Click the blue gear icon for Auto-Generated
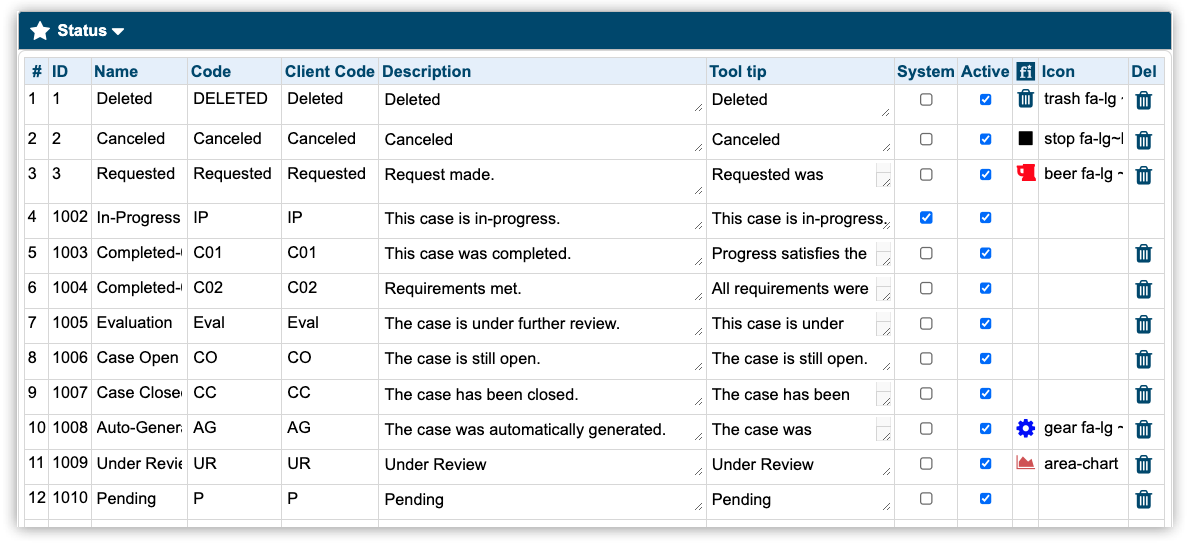This screenshot has width=1188, height=545. pyautogui.click(x=1025, y=429)
